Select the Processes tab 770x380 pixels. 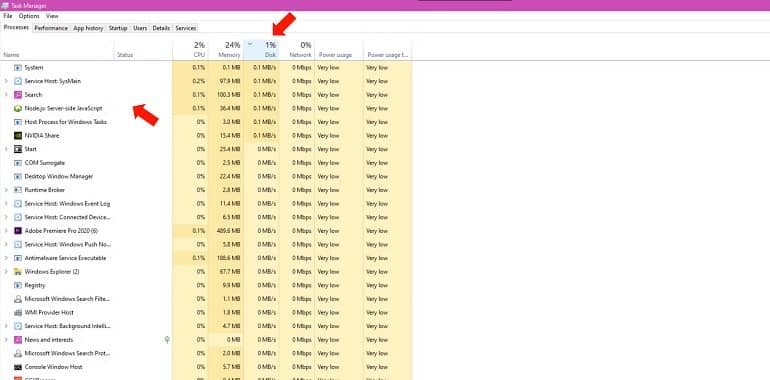click(16, 28)
